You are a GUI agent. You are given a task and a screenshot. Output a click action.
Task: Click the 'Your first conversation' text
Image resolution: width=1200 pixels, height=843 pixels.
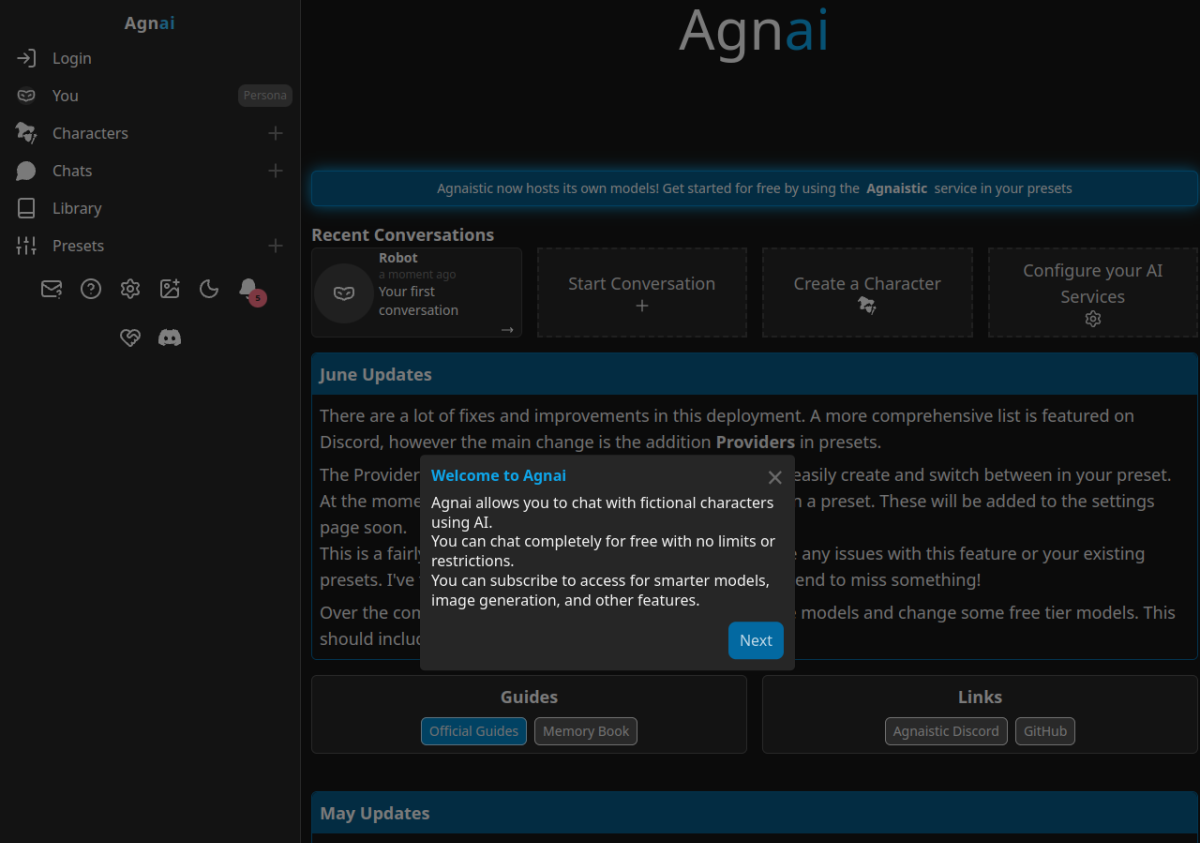point(418,301)
